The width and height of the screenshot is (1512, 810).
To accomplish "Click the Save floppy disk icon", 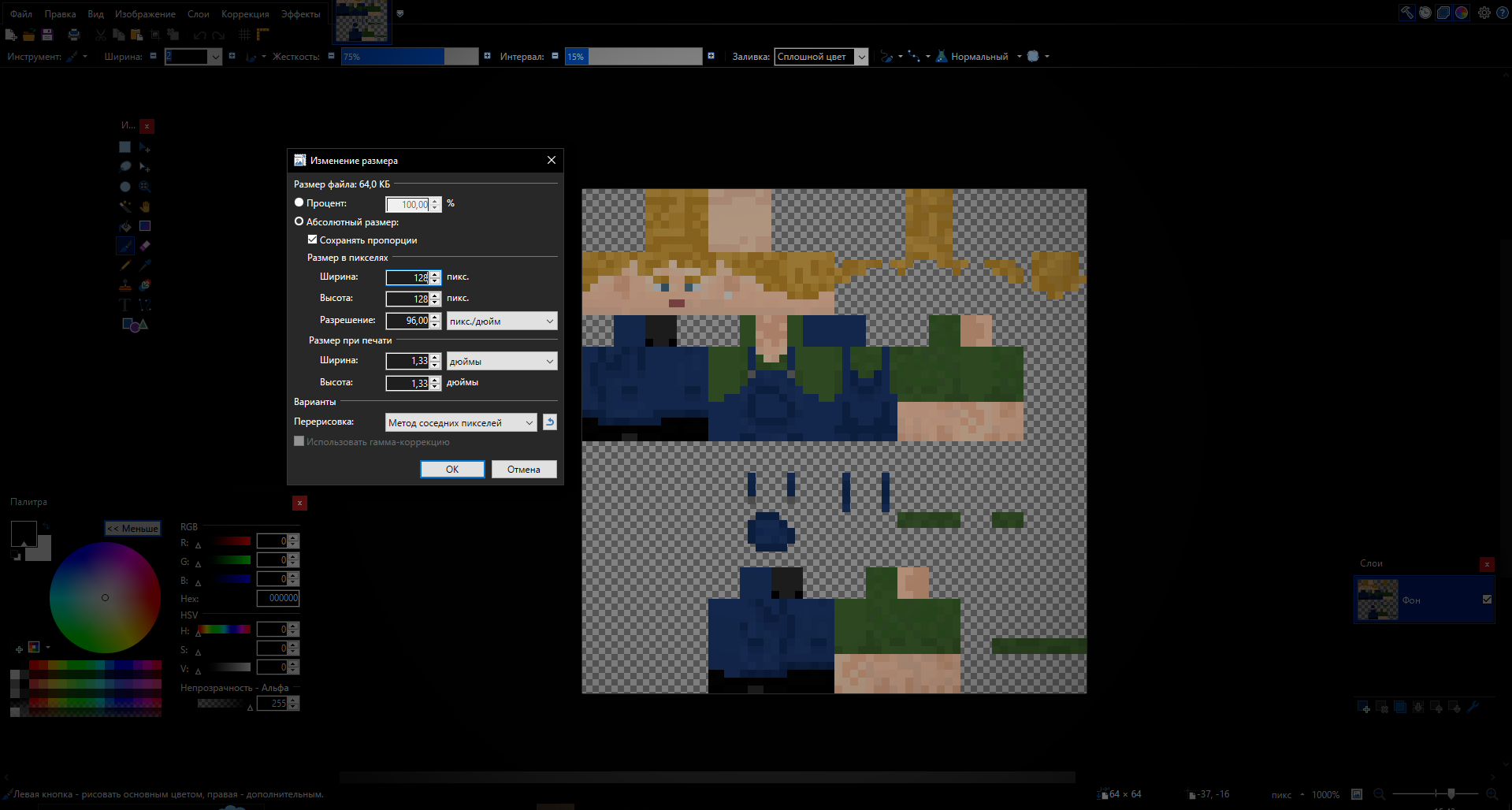I will coord(47,35).
